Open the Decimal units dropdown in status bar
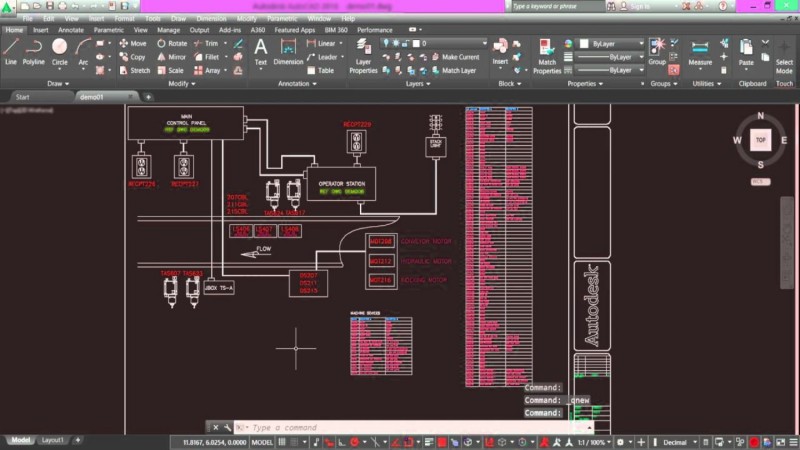Screen dimensions: 800x450 [680, 442]
